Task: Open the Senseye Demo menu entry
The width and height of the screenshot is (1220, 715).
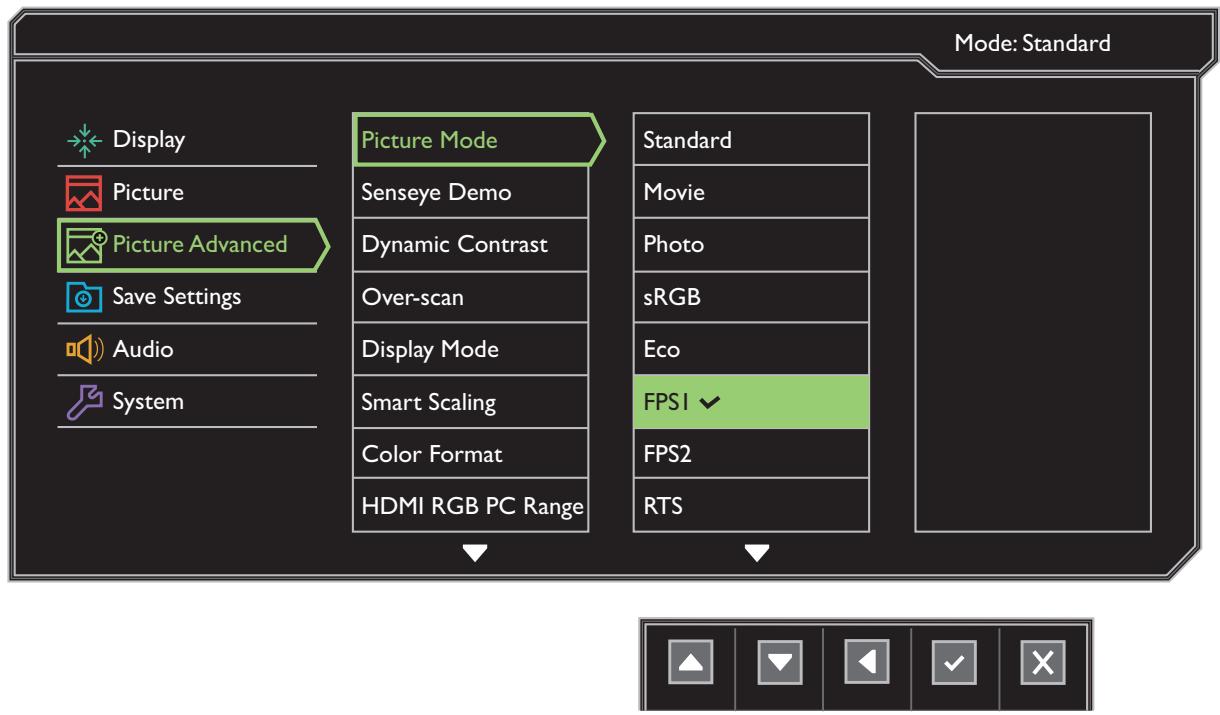Action: point(470,191)
